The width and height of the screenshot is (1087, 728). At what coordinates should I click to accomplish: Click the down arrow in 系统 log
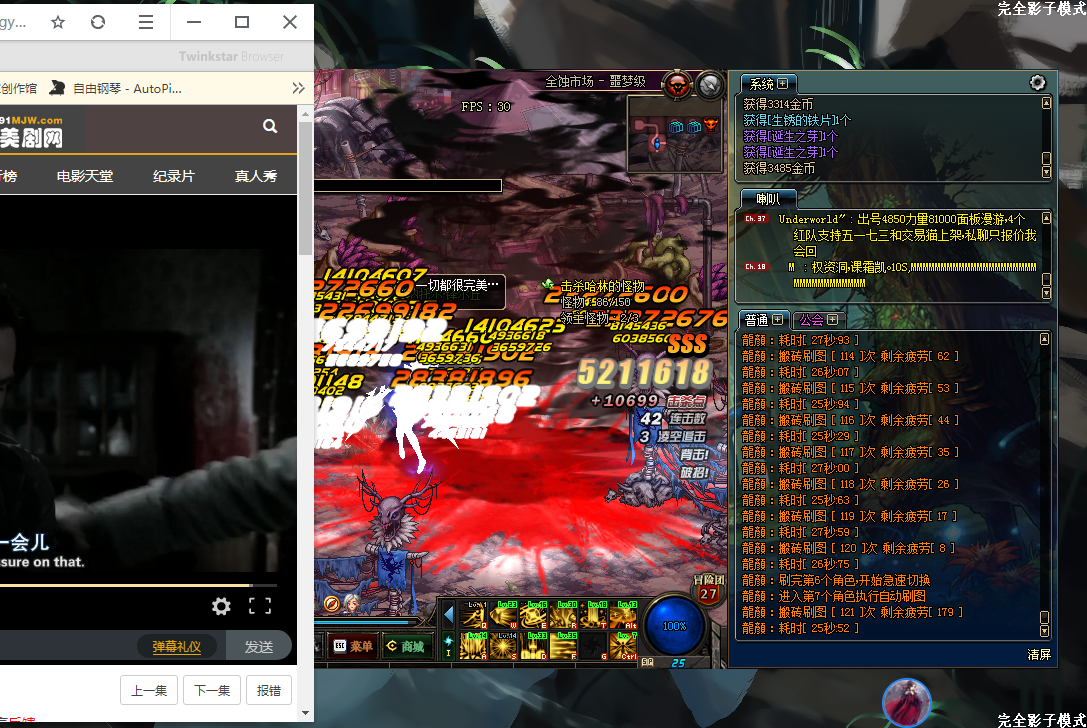(x=1046, y=172)
